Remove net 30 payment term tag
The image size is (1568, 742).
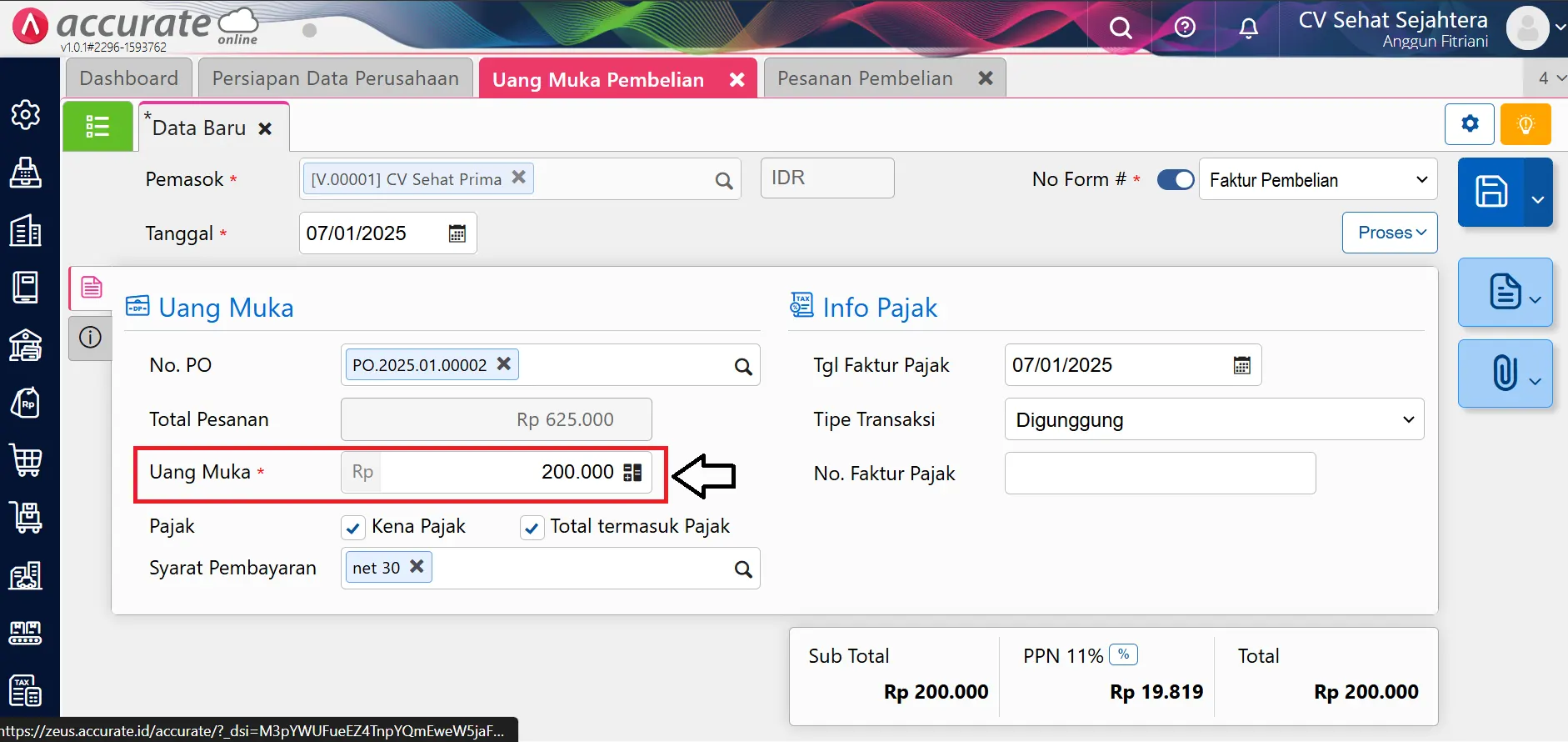[417, 566]
